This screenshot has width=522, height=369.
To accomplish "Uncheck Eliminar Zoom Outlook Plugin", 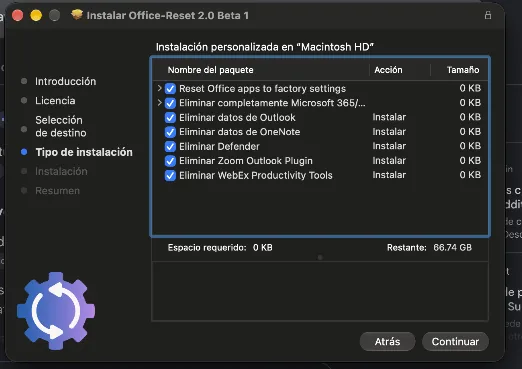I will [170, 161].
